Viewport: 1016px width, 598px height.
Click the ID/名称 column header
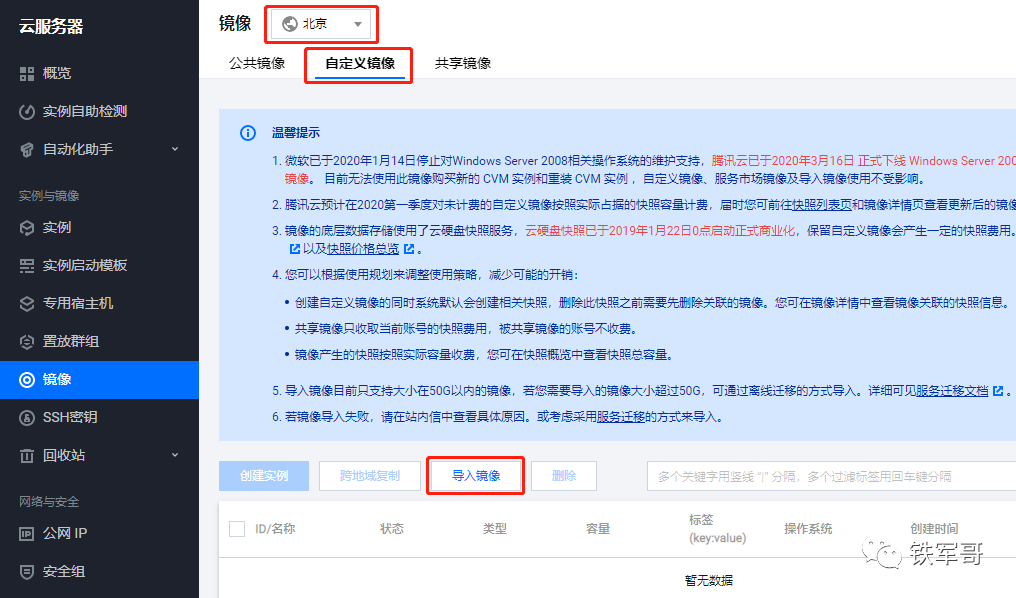click(x=275, y=529)
